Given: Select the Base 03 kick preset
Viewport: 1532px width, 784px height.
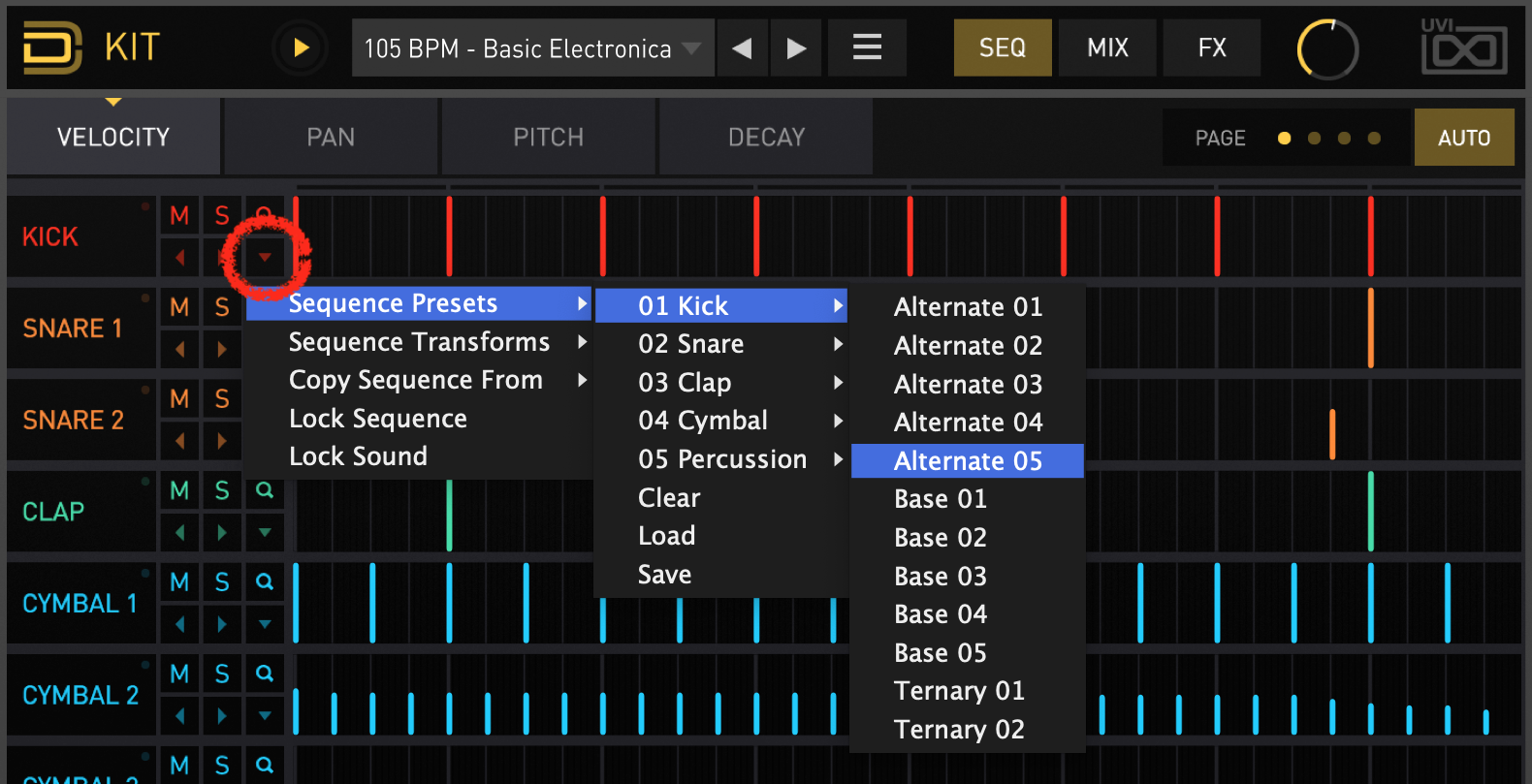Looking at the screenshot, I should tap(968, 576).
